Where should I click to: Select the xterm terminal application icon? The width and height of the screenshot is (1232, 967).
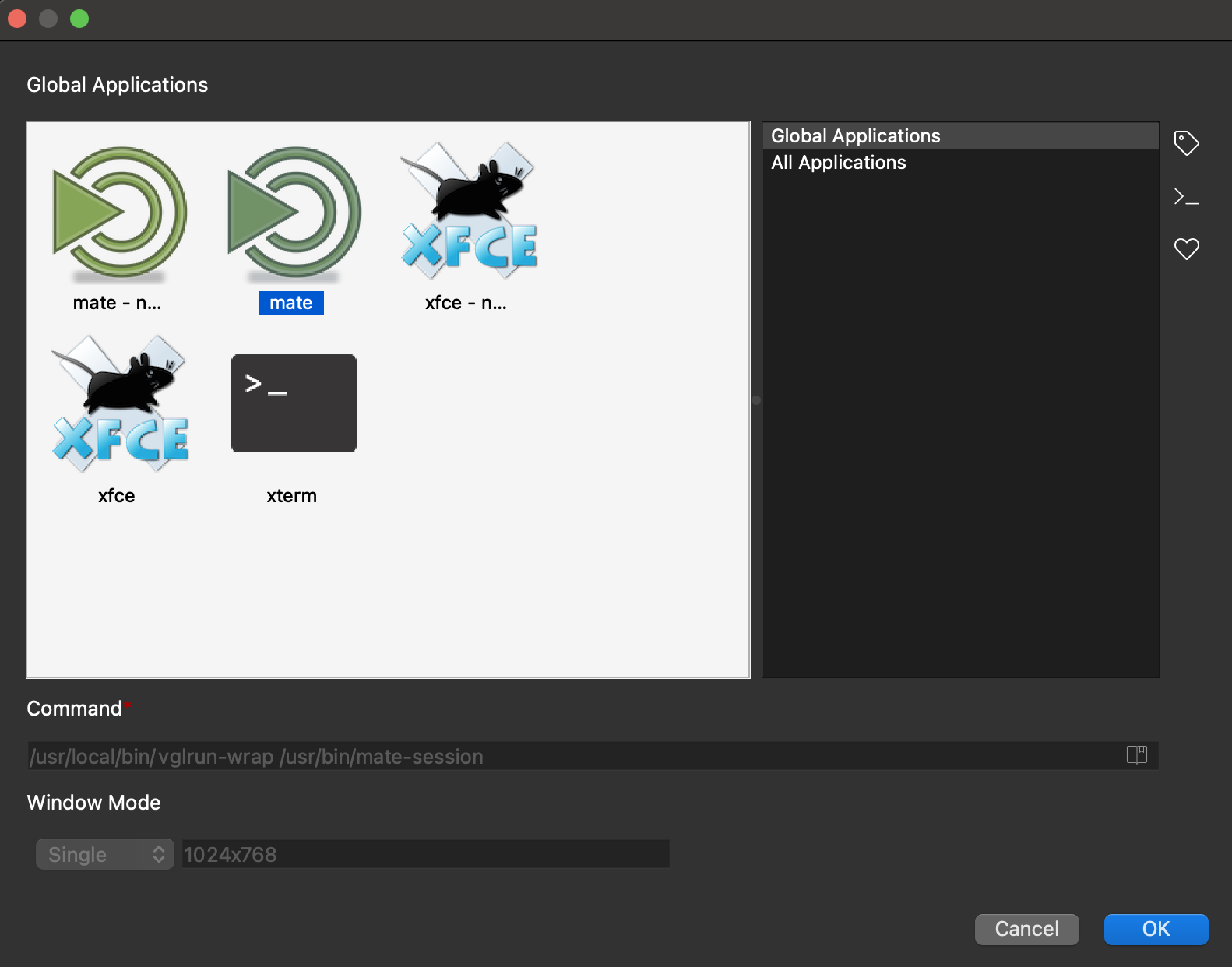point(294,403)
